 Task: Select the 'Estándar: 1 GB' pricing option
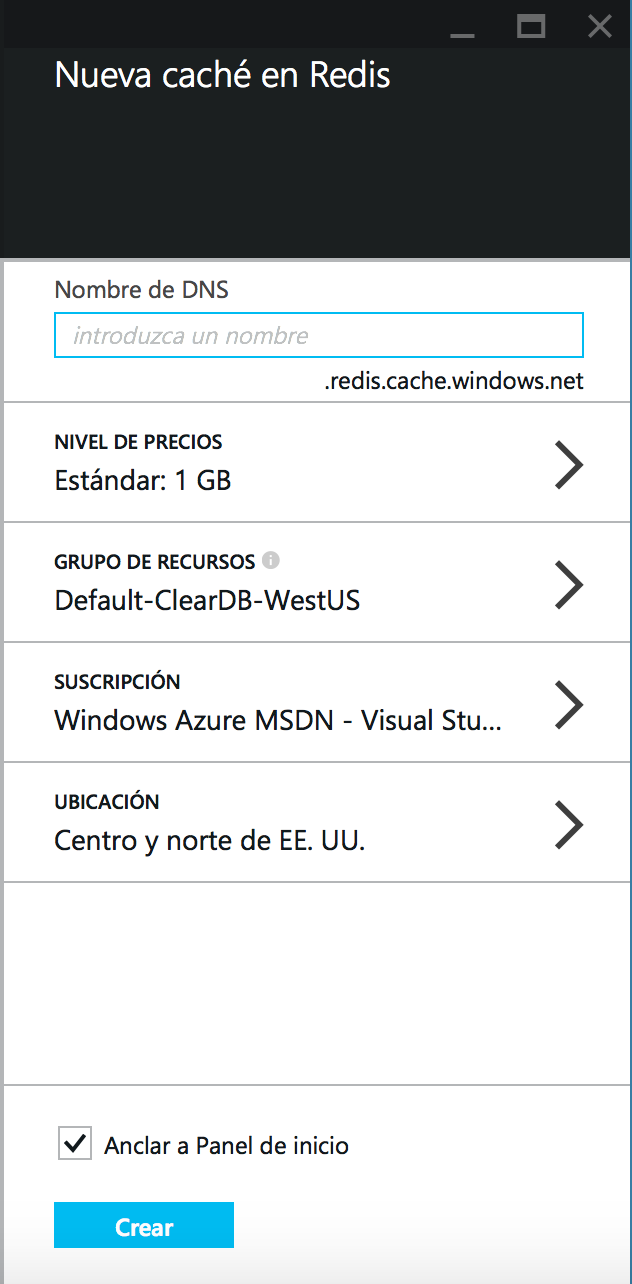[143, 481]
